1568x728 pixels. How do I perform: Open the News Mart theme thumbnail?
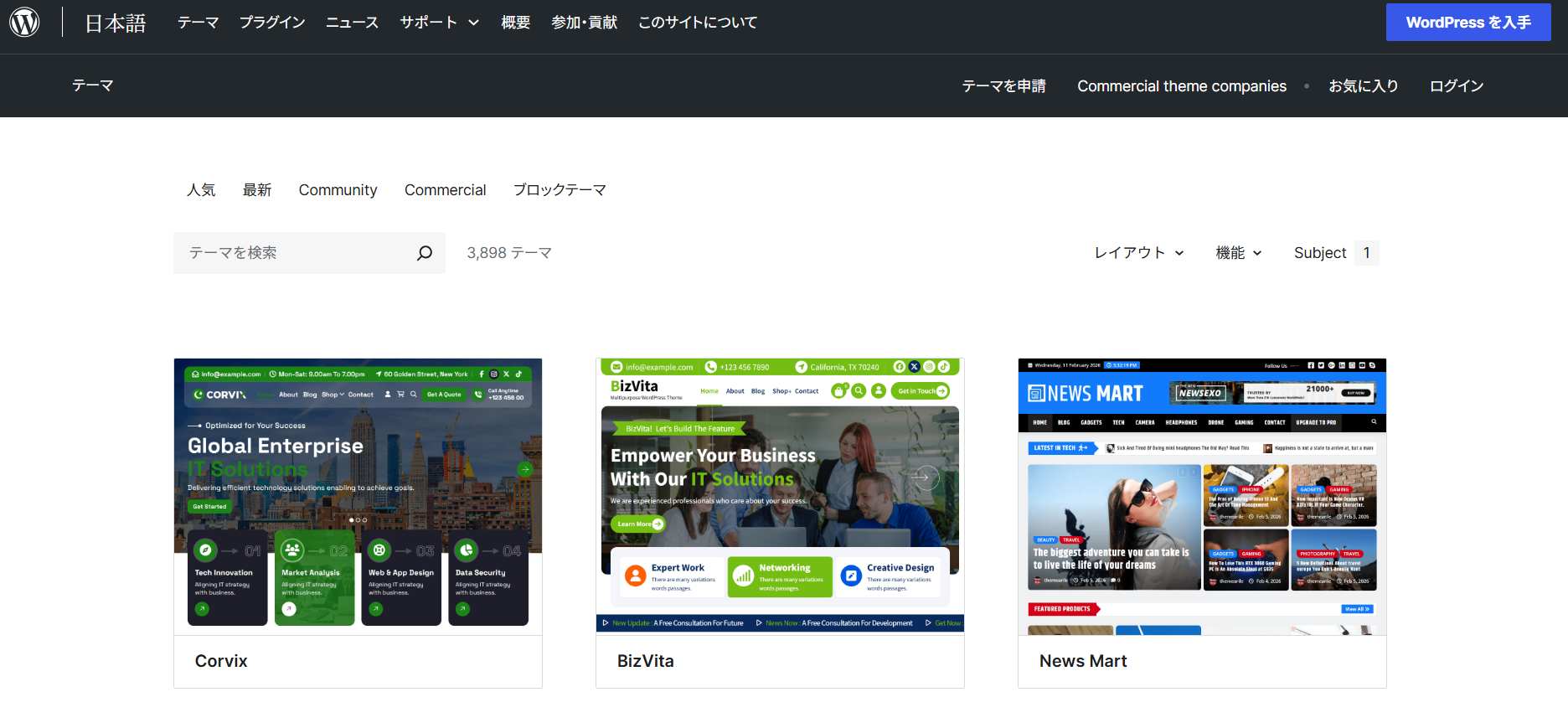1202,497
